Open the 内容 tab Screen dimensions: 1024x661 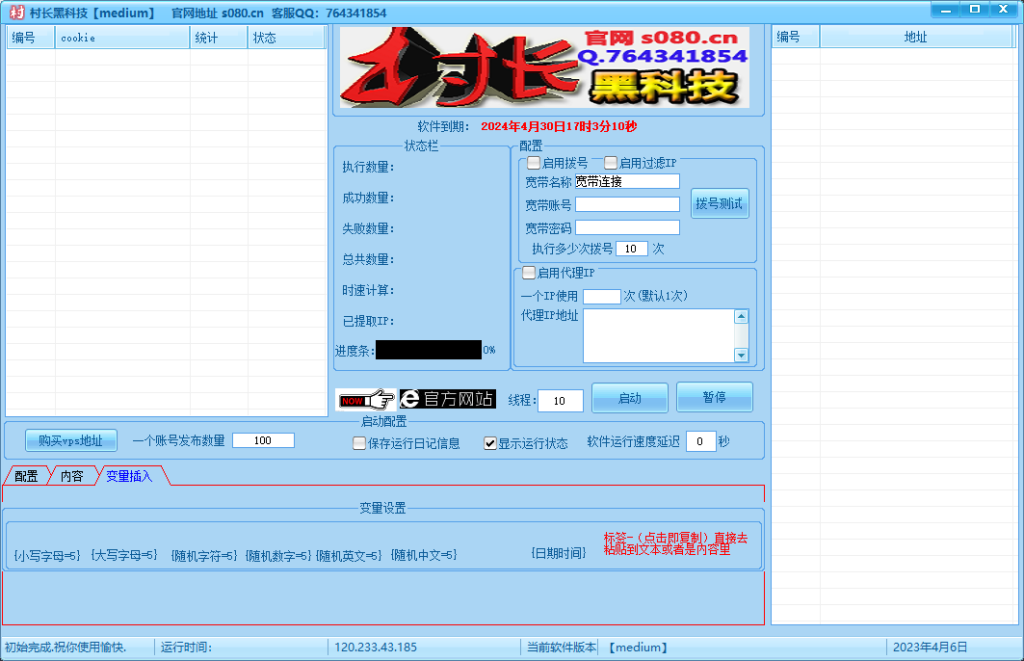click(x=72, y=476)
